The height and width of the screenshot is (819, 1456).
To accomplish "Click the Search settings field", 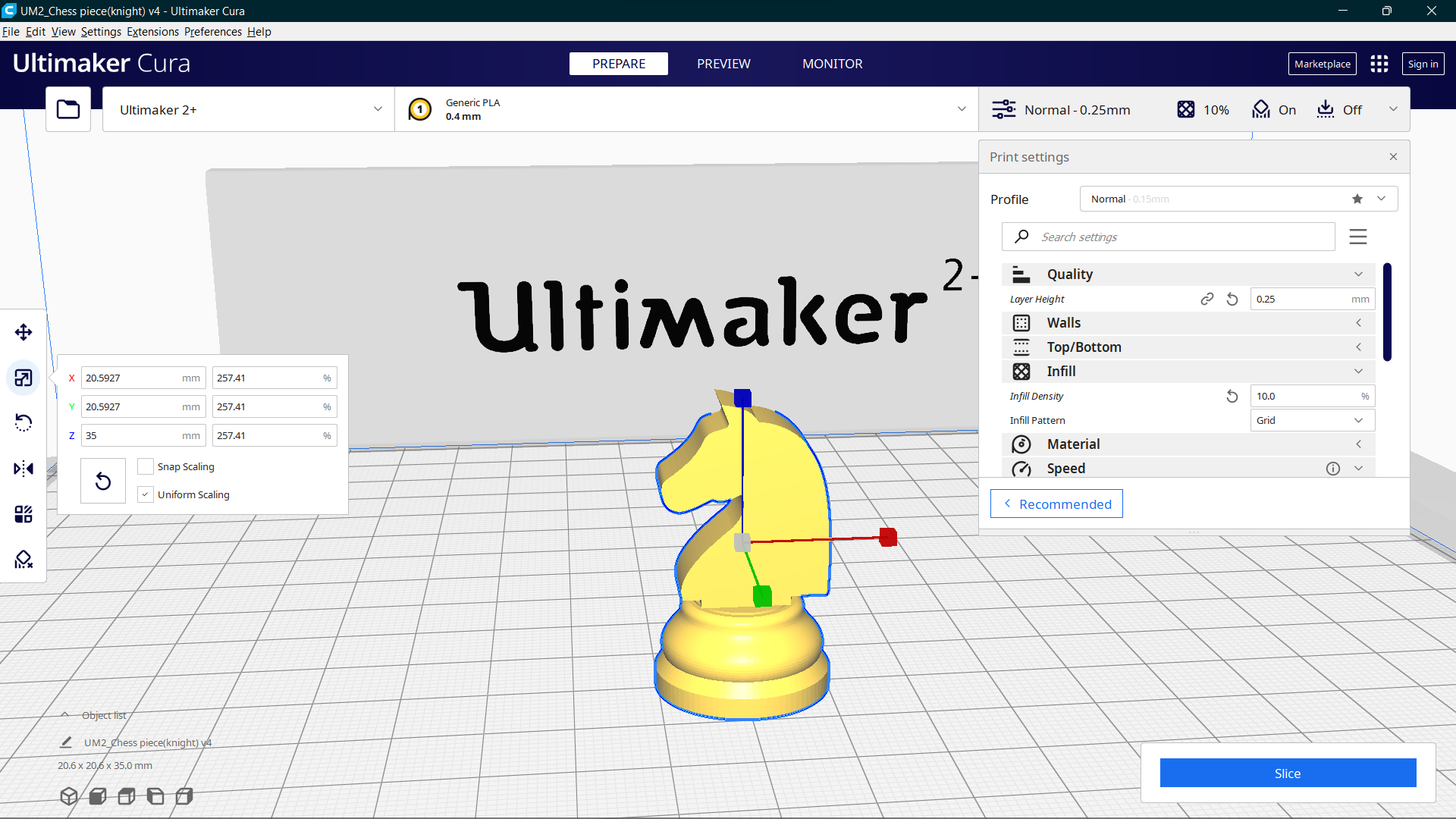I will click(x=1169, y=237).
